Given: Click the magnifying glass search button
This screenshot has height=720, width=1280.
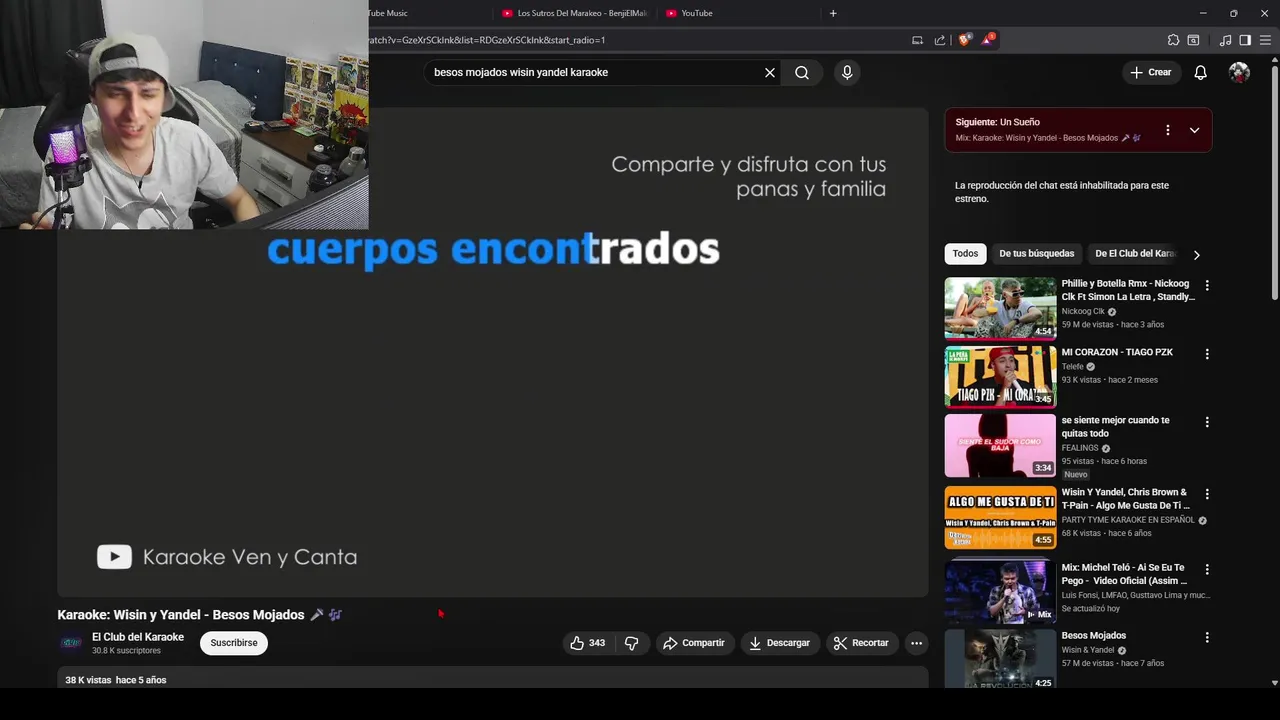Looking at the screenshot, I should point(802,72).
